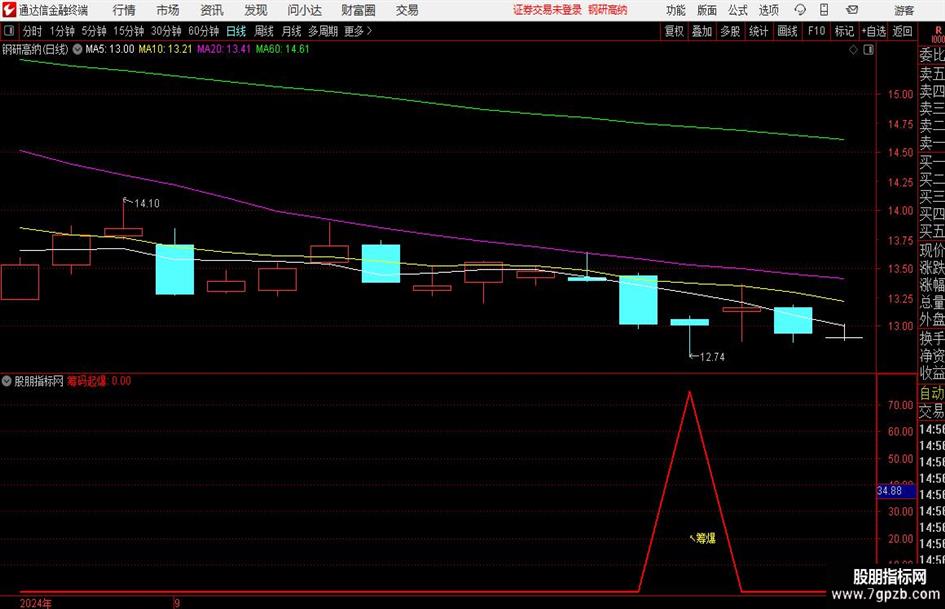Viewport: 945px width, 609px height.
Task: Open the 市场 menu
Action: tap(168, 10)
